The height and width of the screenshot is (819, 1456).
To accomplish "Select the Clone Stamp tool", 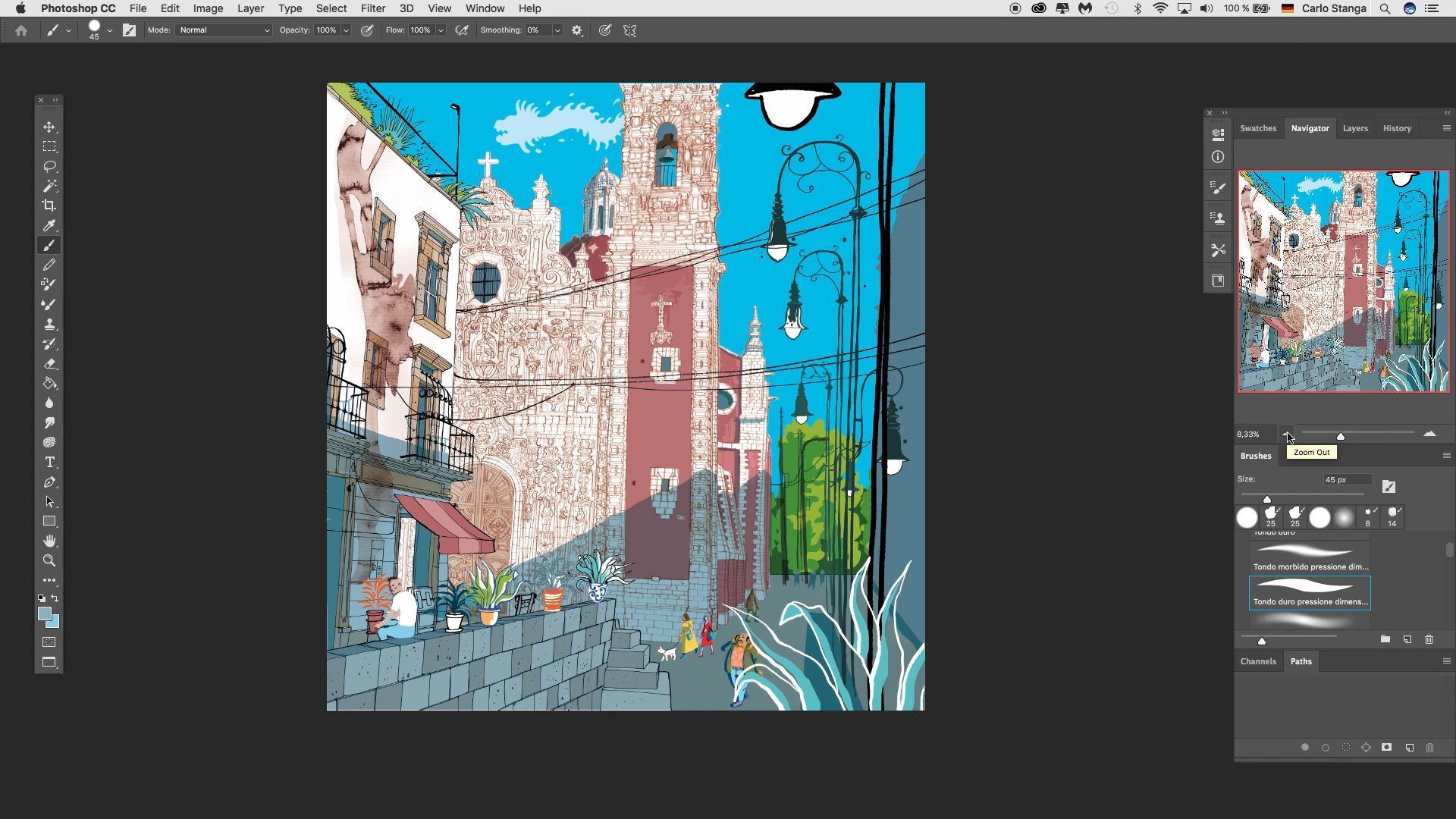I will coord(49,324).
